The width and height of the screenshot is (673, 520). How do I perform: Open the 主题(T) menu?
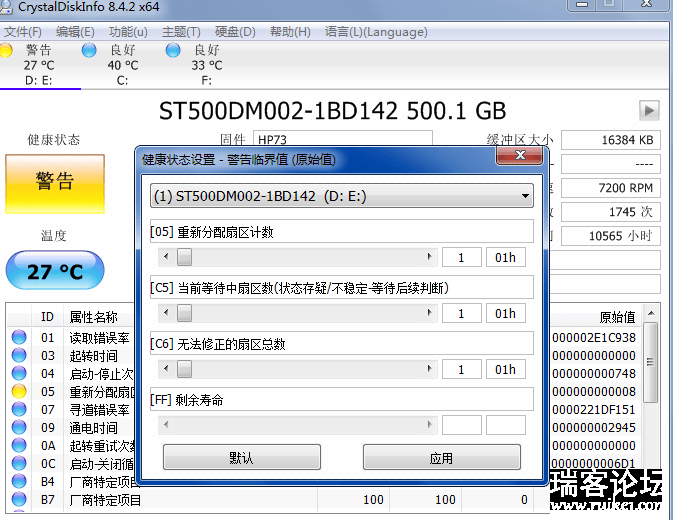pos(181,32)
